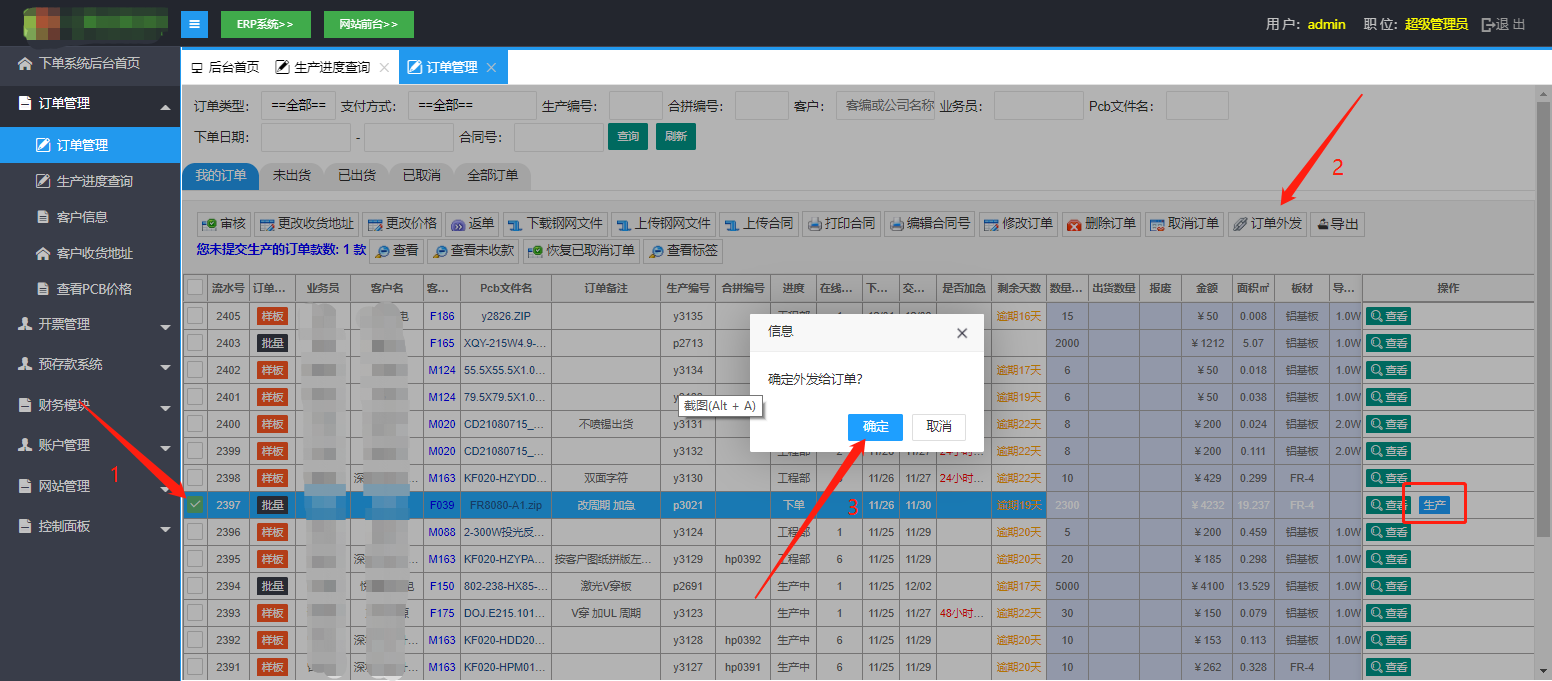Click the 审核 toolbar button

pos(223,224)
